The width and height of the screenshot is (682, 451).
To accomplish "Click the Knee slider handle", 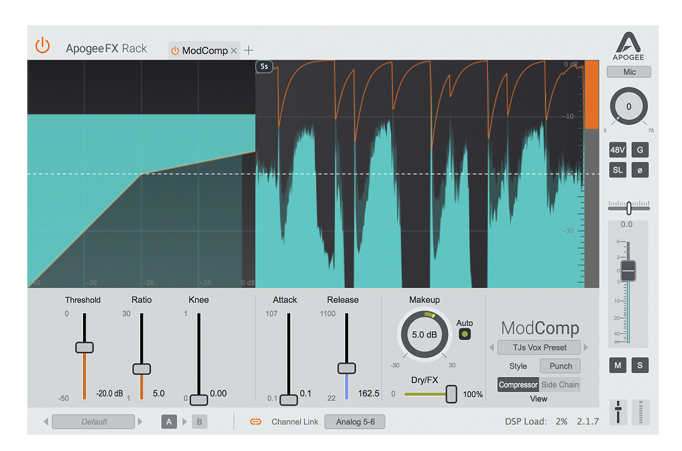I will click(199, 400).
